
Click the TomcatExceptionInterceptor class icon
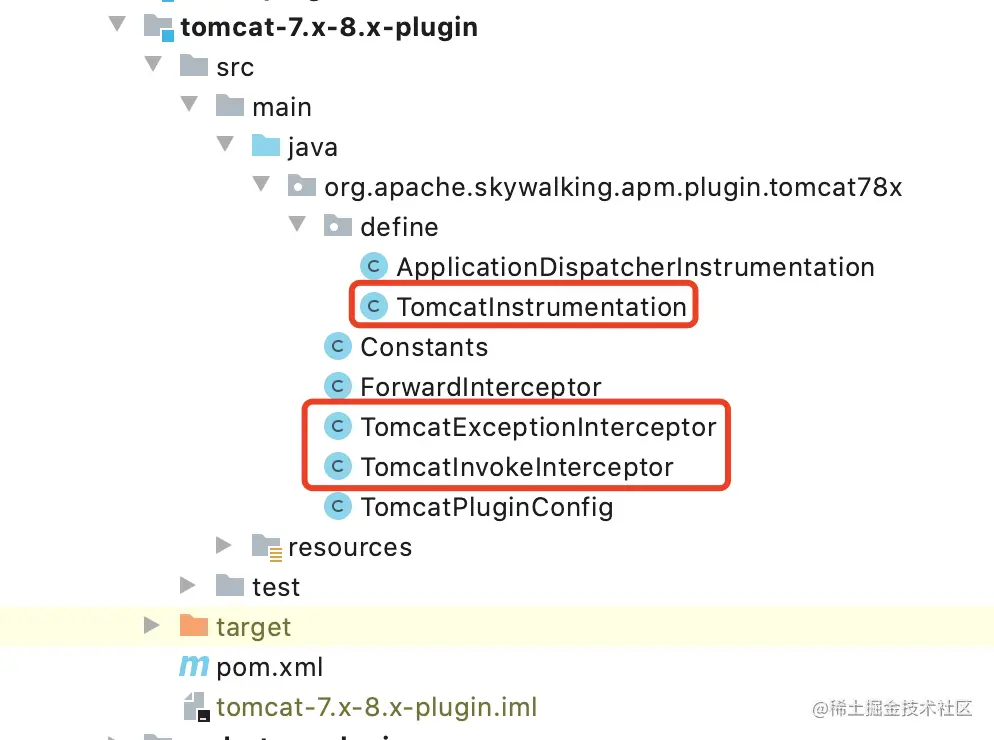click(338, 426)
